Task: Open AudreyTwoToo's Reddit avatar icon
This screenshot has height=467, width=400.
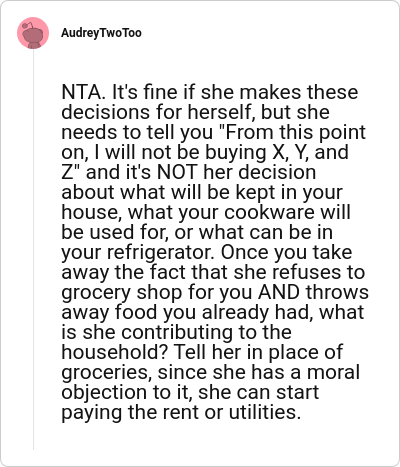Action: tap(33, 33)
